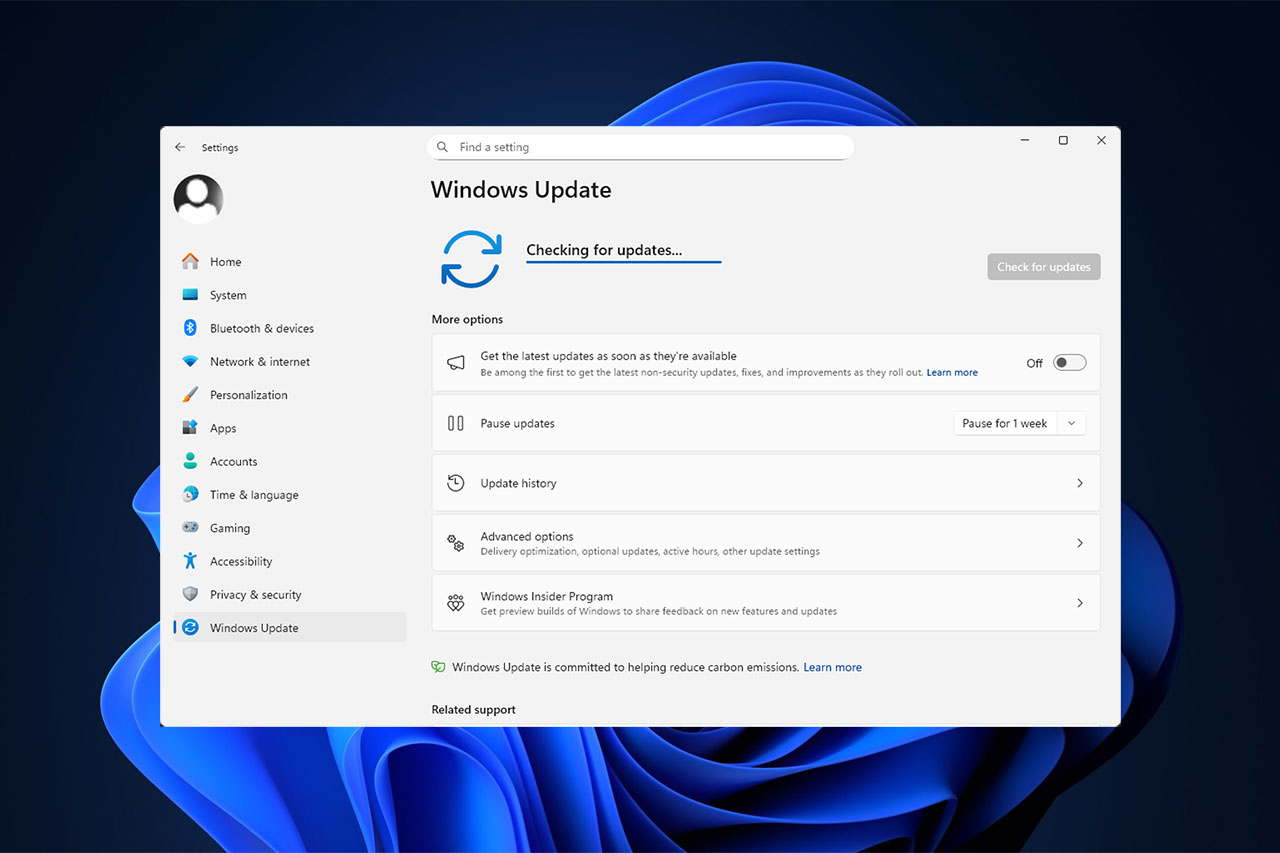Click the Windows Update page heading
Screen dimensions: 1280x853
(x=521, y=190)
